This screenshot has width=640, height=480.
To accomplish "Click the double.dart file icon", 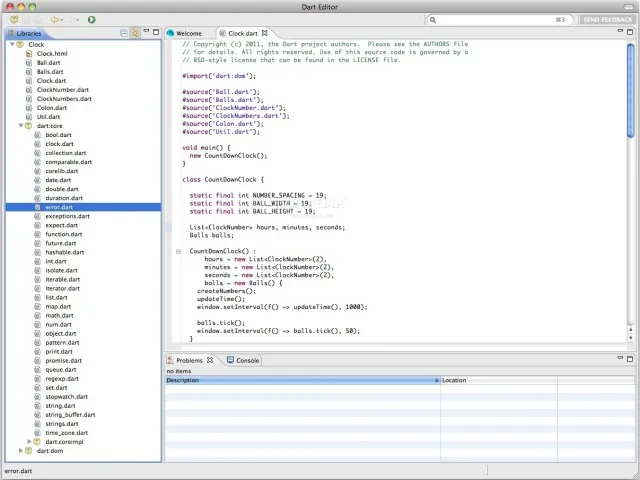I will pyautogui.click(x=38, y=189).
